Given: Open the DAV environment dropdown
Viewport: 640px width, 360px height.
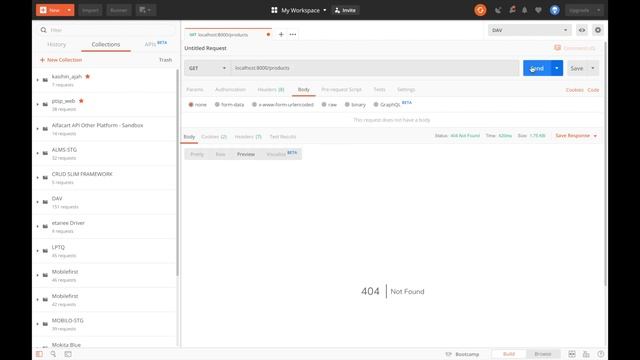Looking at the screenshot, I should pyautogui.click(x=529, y=30).
